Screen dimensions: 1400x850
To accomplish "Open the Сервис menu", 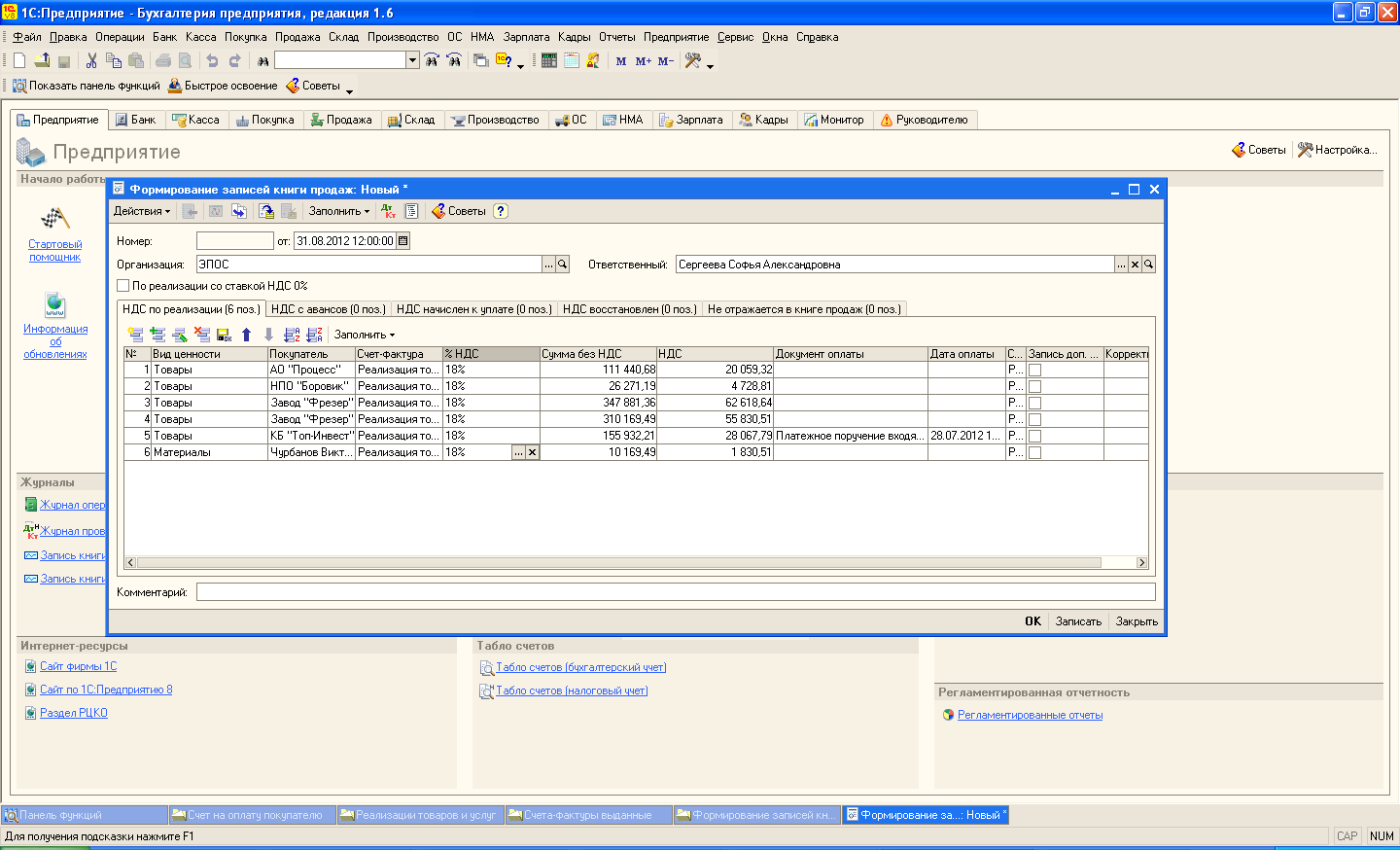I will (x=735, y=37).
